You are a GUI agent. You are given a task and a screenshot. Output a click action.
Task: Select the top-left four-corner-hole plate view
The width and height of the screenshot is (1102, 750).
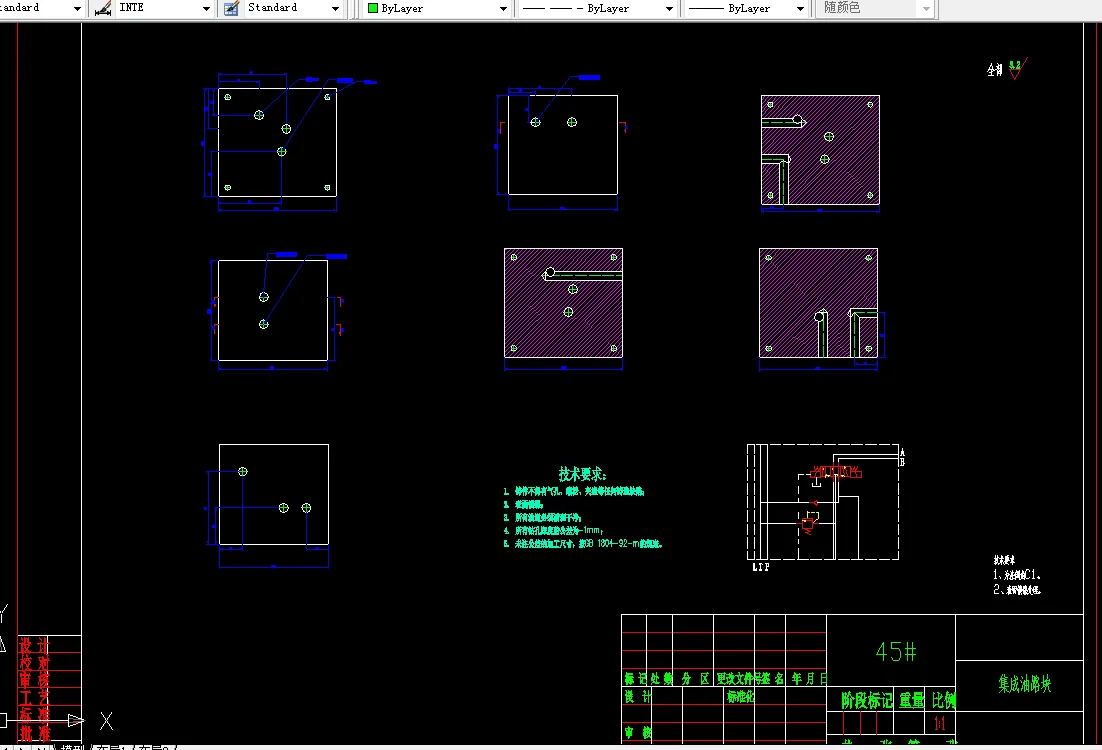point(277,142)
